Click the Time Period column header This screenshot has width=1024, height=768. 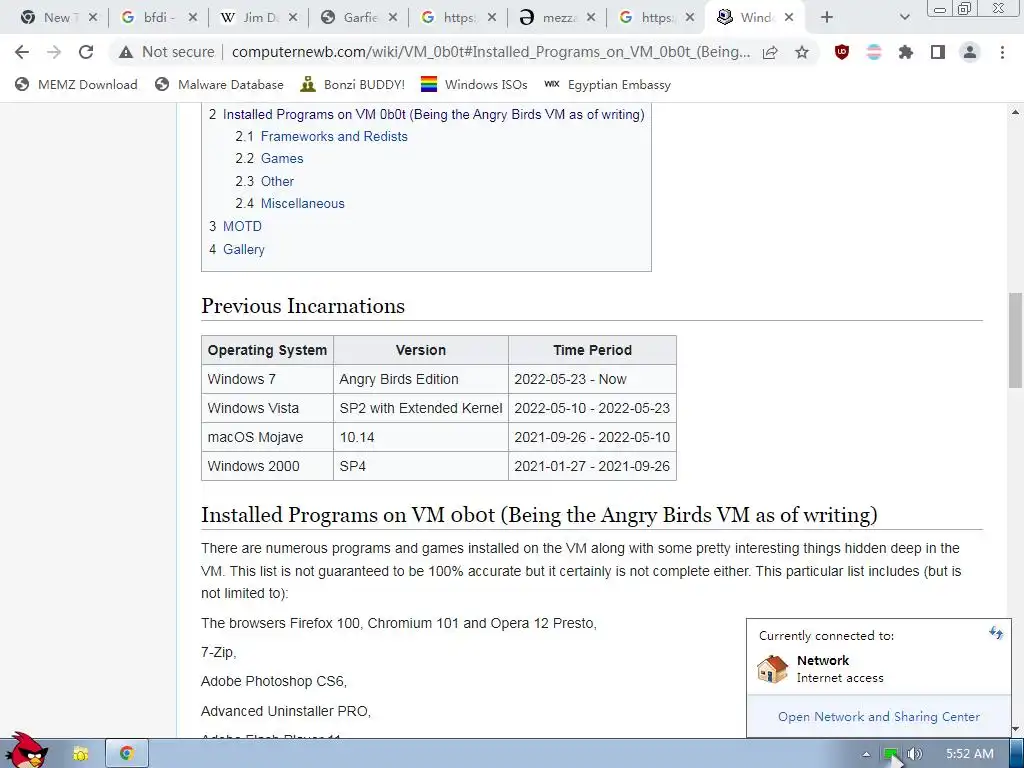tap(592, 350)
